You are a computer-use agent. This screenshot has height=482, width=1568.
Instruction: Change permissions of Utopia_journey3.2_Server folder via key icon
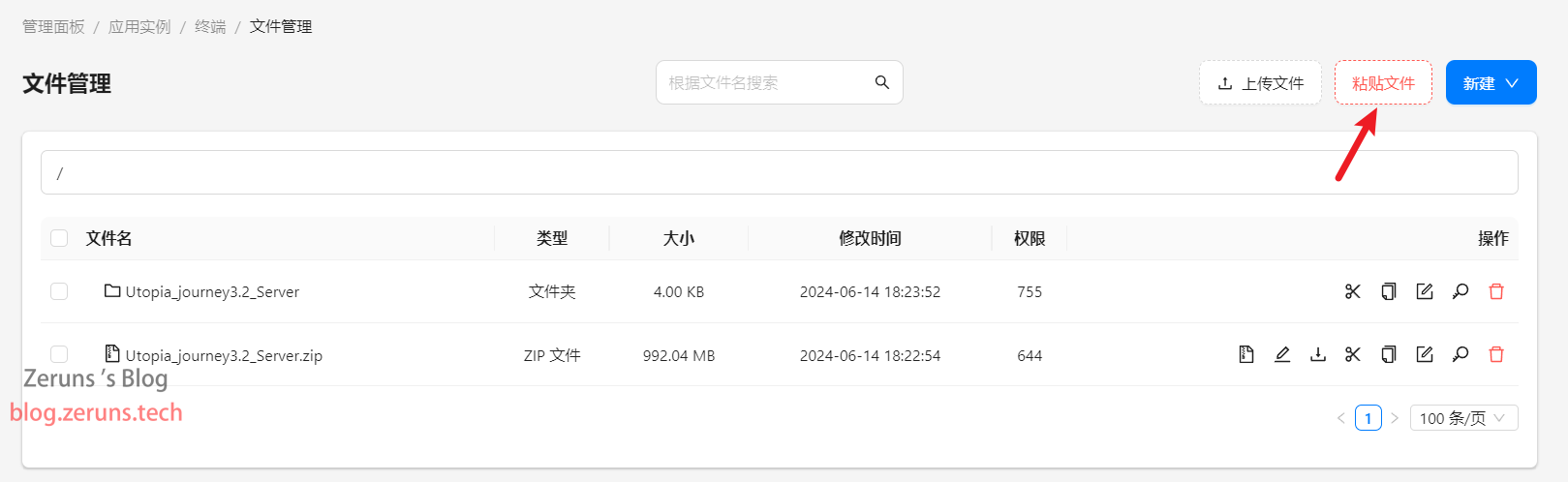[1460, 291]
